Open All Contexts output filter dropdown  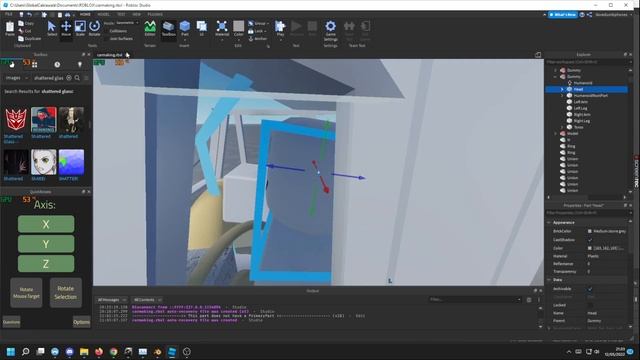pos(147,300)
